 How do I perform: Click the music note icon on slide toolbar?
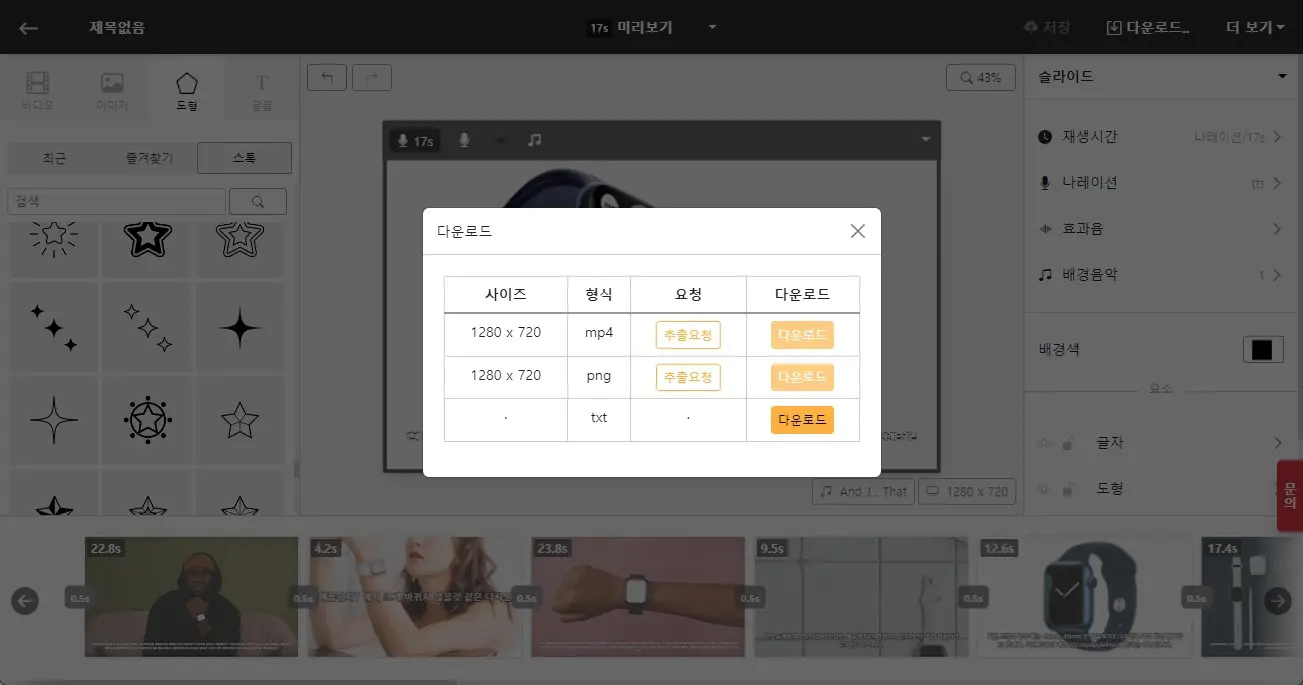click(x=535, y=140)
